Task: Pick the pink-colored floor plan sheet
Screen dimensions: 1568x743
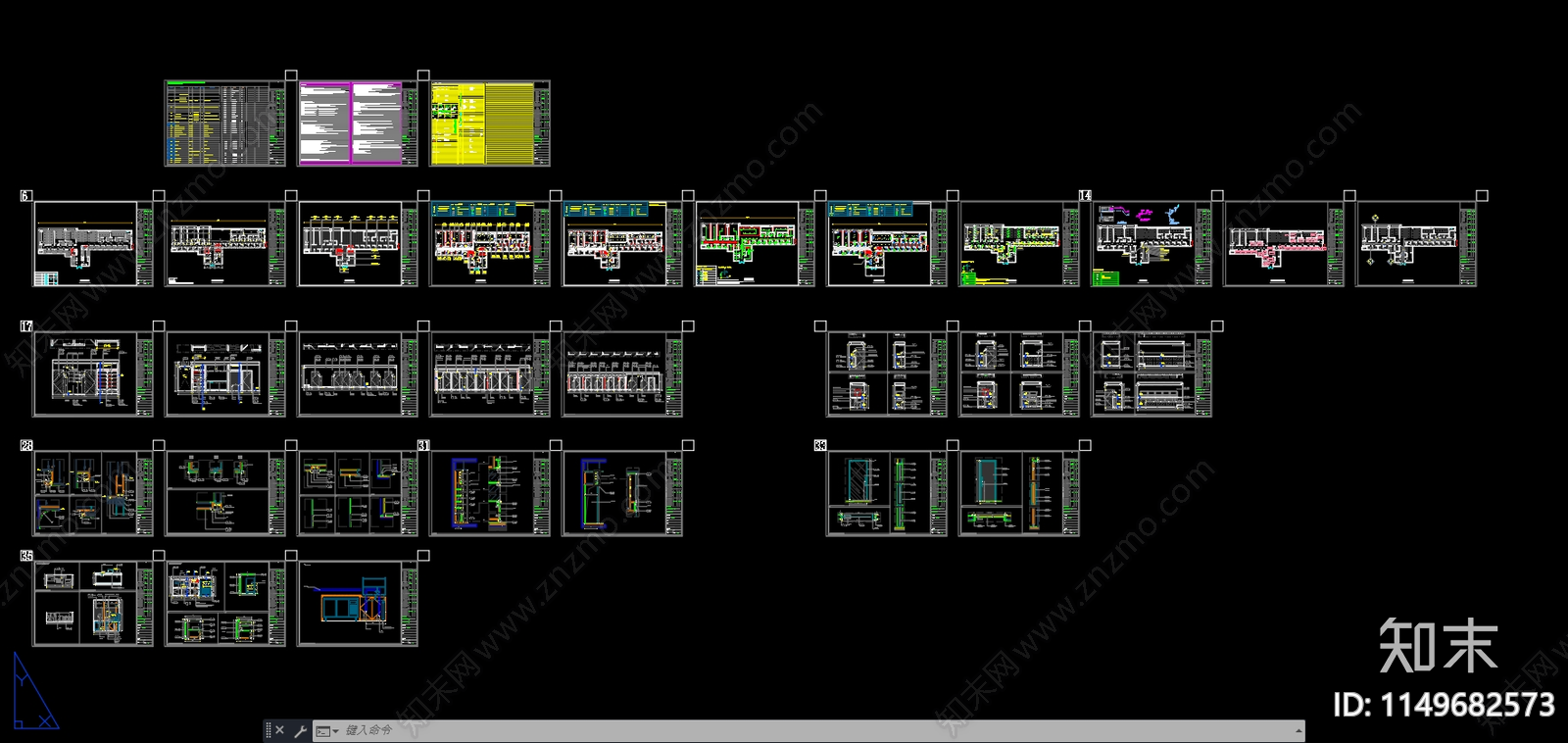Action: tap(1284, 244)
